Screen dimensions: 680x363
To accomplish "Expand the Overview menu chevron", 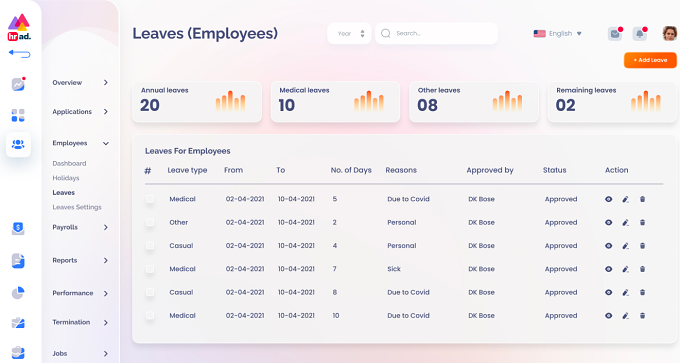I will click(x=105, y=82).
